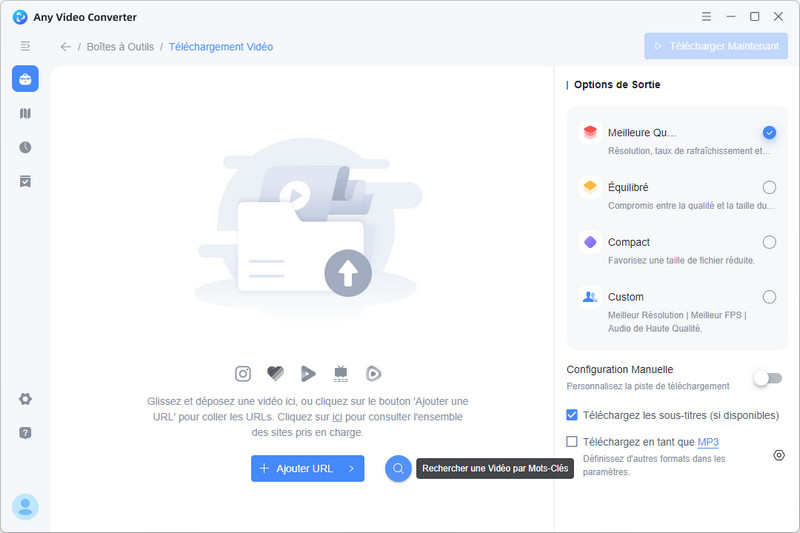Open the MP3 format settings icon
The width and height of the screenshot is (800, 533).
pyautogui.click(x=779, y=455)
